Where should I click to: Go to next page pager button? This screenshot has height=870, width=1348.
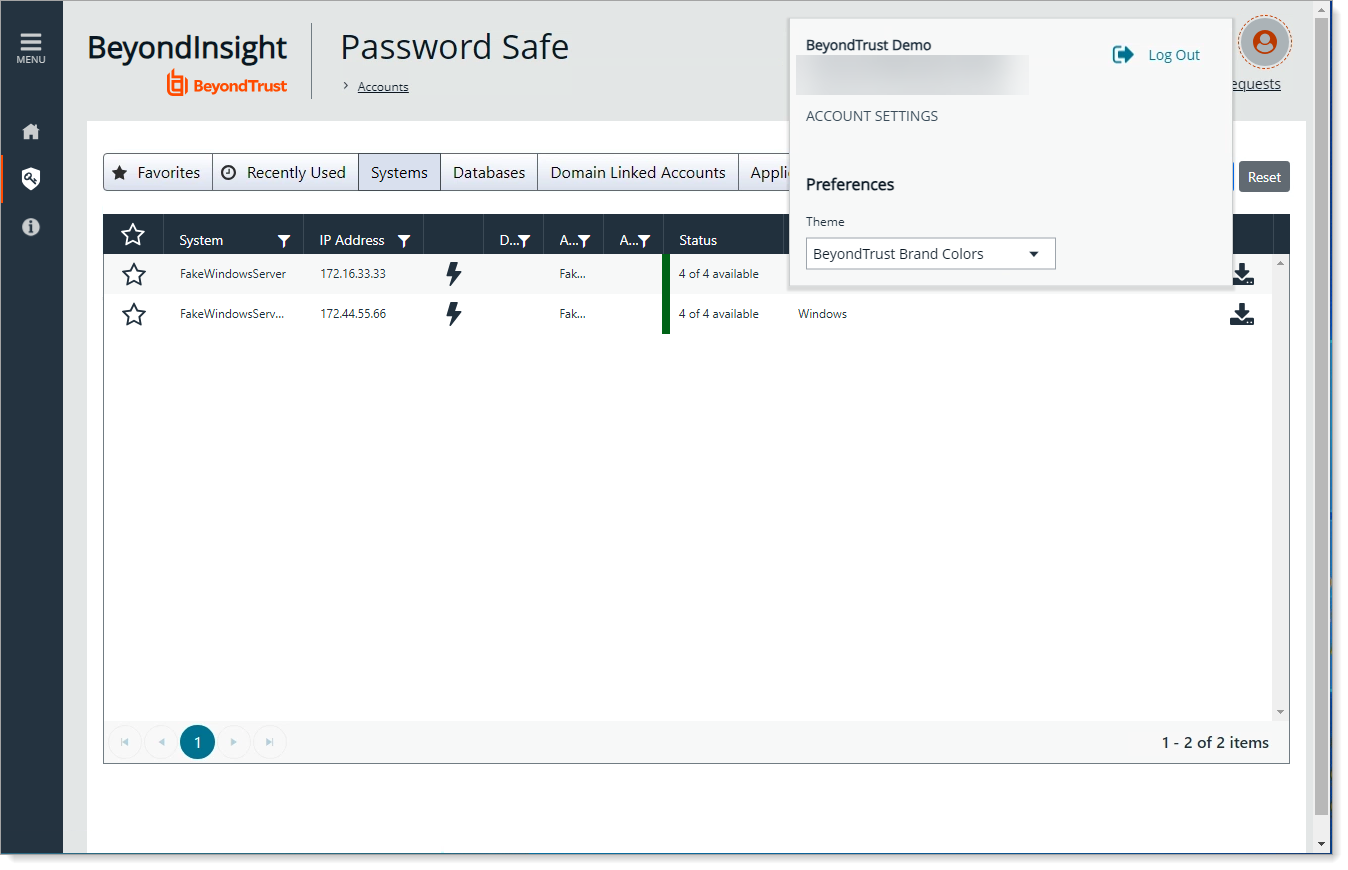tap(233, 742)
